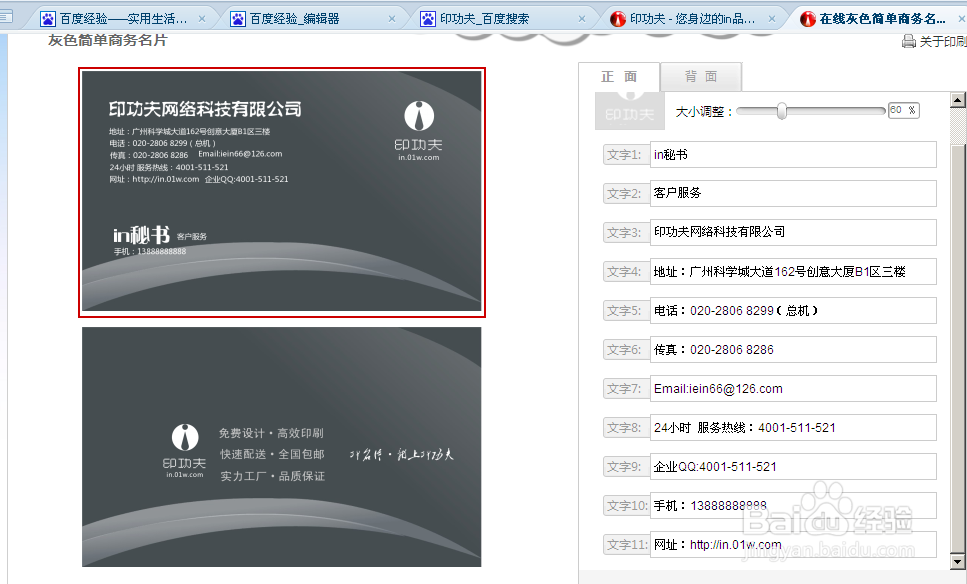Click 实力工厂·品质保证 text on back card

click(x=273, y=475)
